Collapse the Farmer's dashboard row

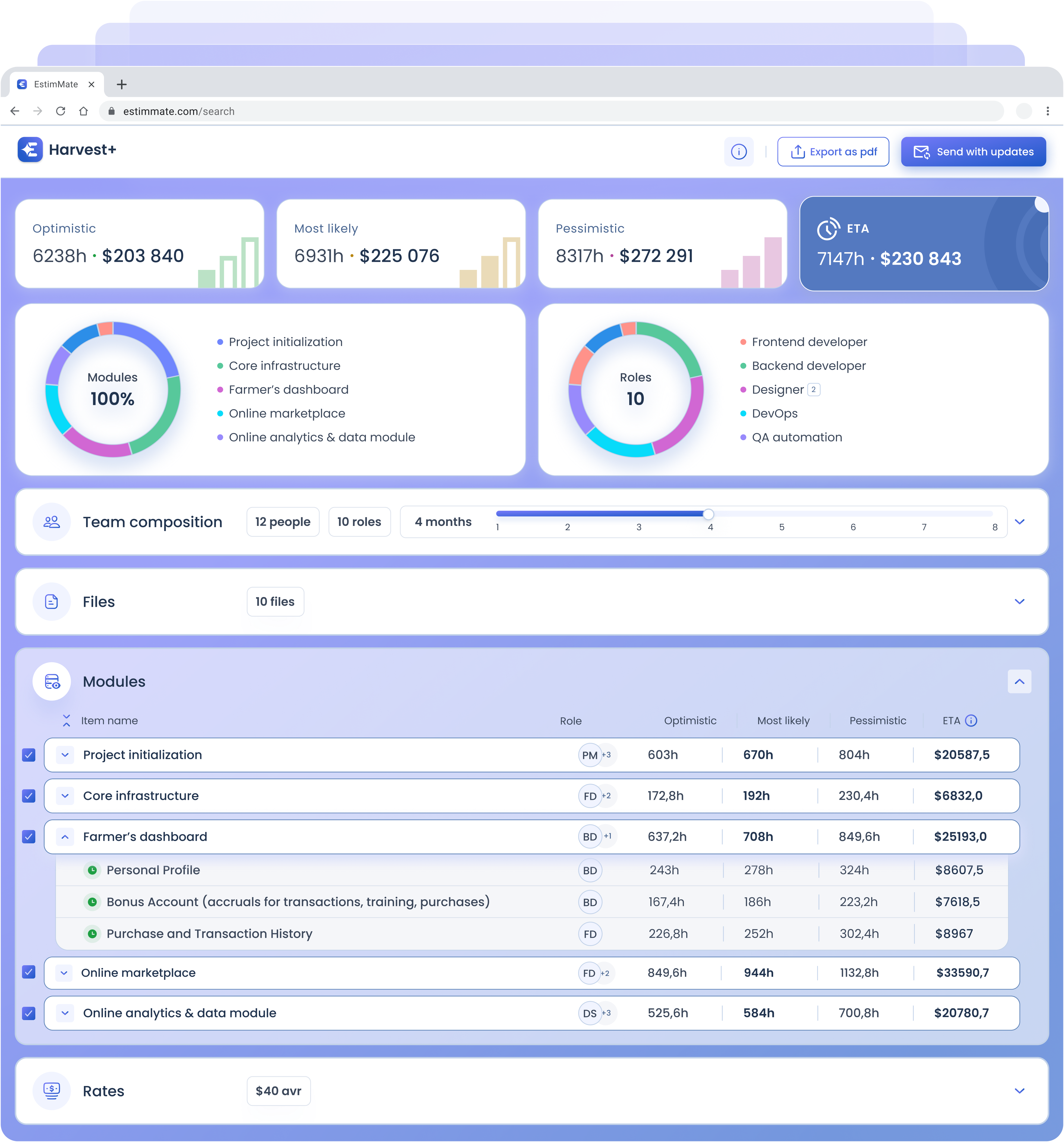click(65, 836)
